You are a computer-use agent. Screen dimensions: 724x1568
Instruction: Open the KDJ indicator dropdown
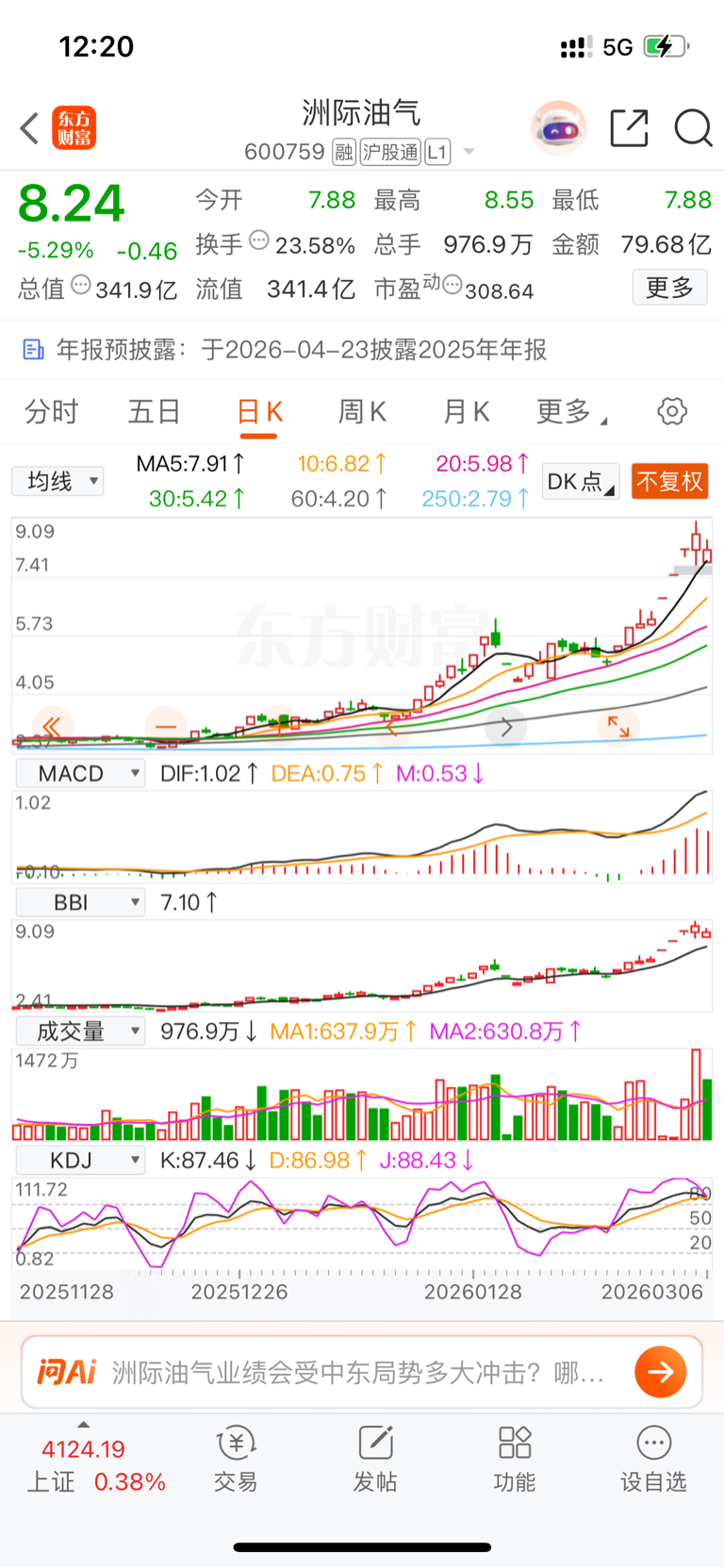[x=80, y=1161]
